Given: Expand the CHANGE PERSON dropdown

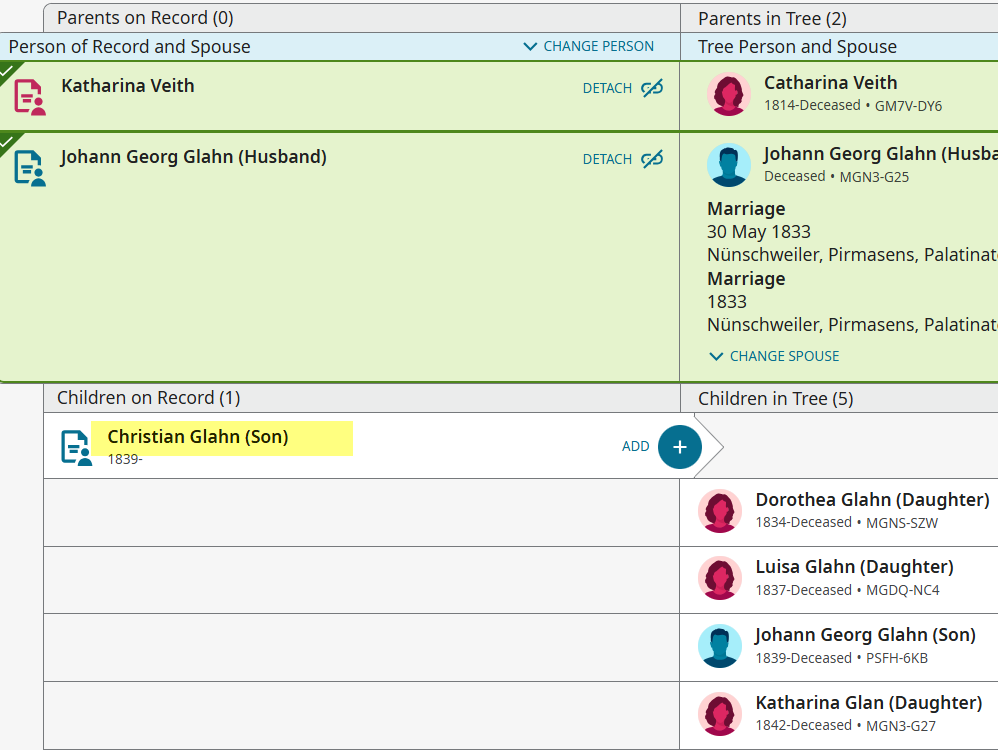Looking at the screenshot, I should point(589,46).
